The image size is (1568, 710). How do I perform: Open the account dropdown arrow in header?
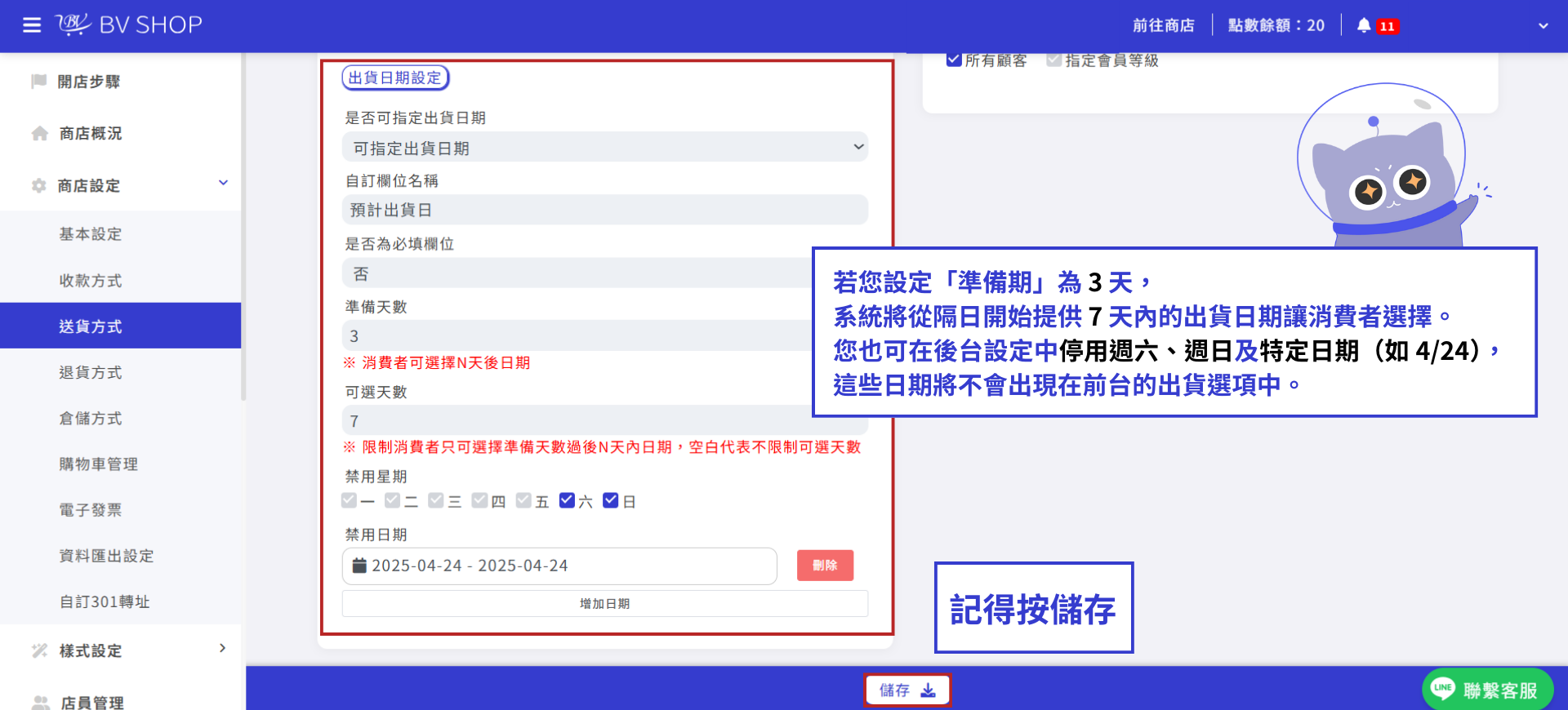pos(1543,25)
